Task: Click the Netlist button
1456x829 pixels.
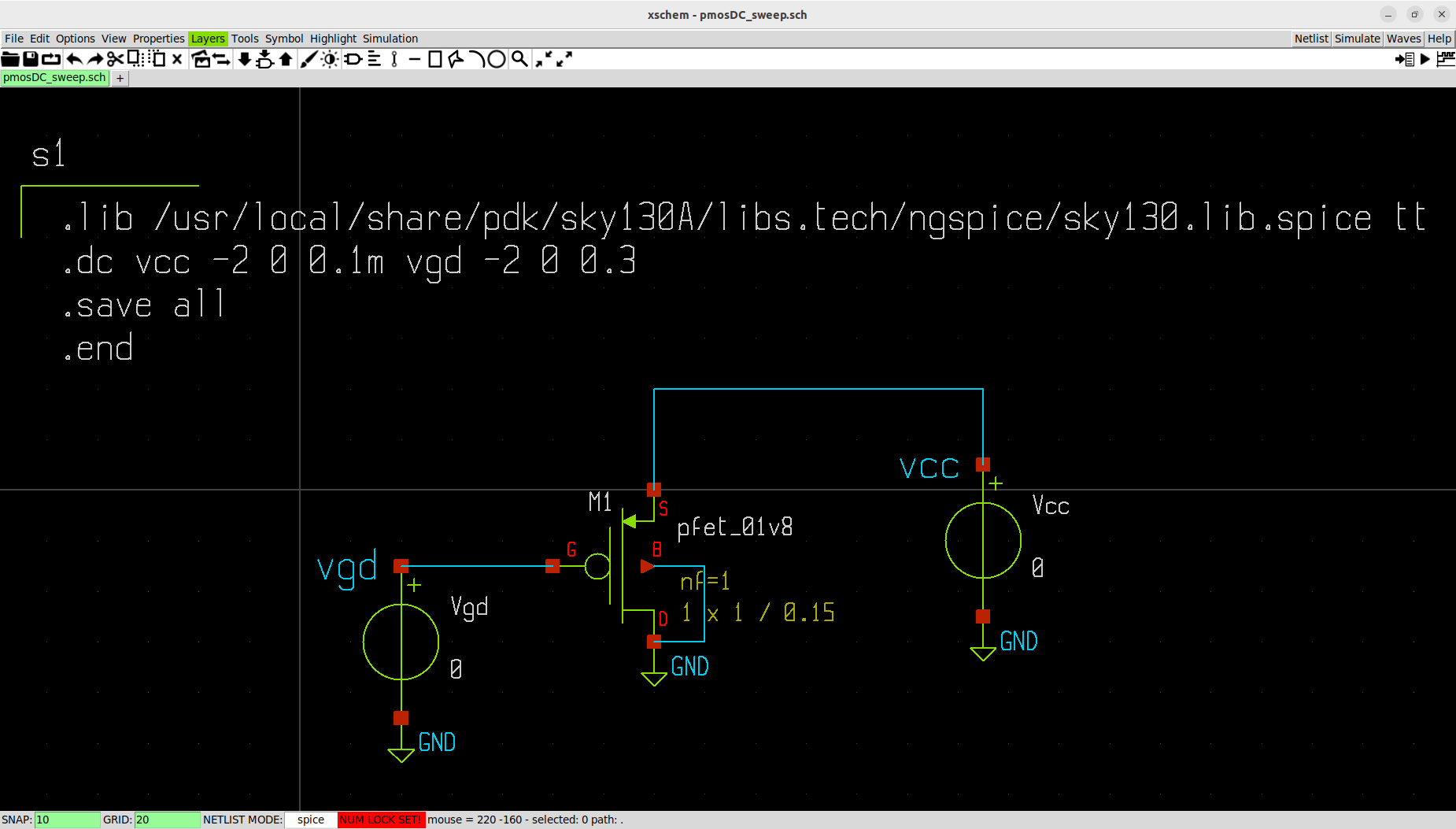Action: 1311,38
